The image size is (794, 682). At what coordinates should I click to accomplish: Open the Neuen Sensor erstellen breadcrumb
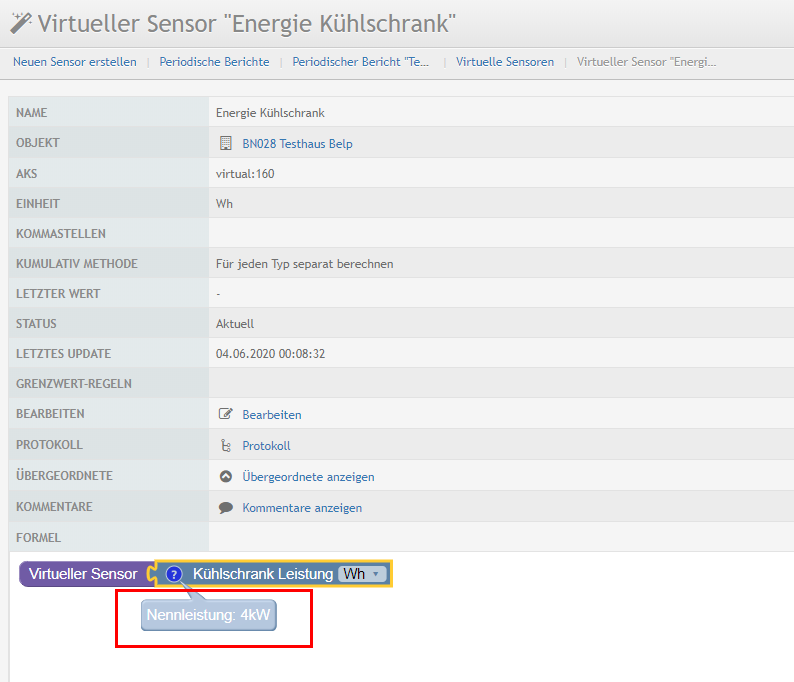coord(75,62)
